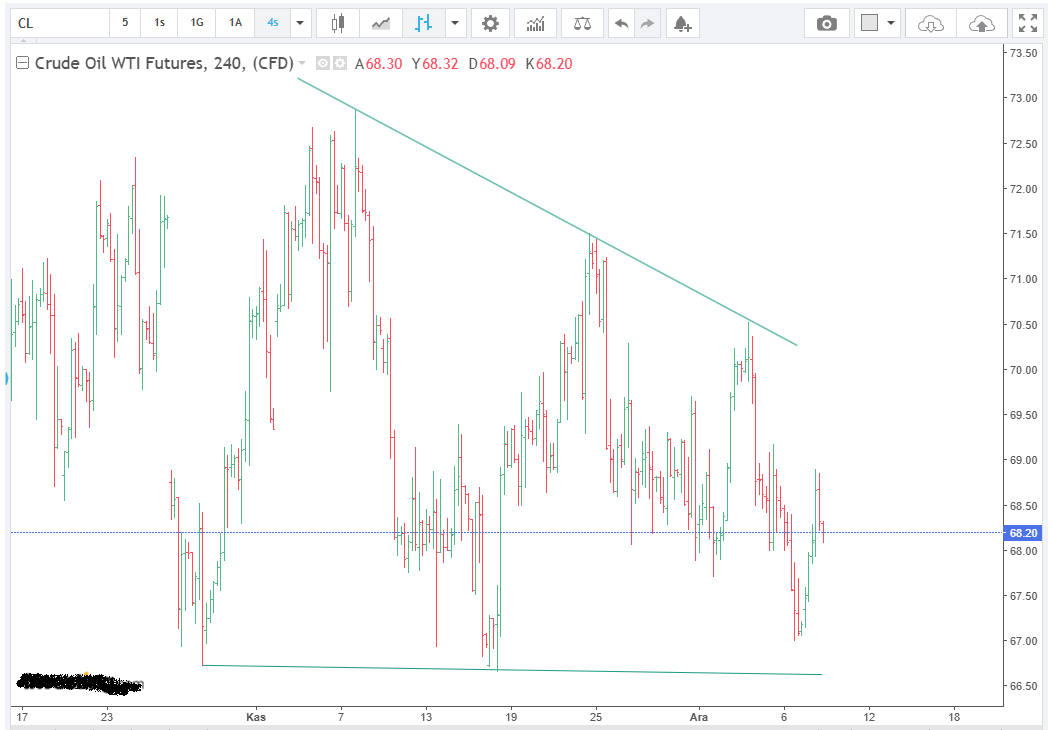
Task: Undo the last chart action
Action: point(622,22)
